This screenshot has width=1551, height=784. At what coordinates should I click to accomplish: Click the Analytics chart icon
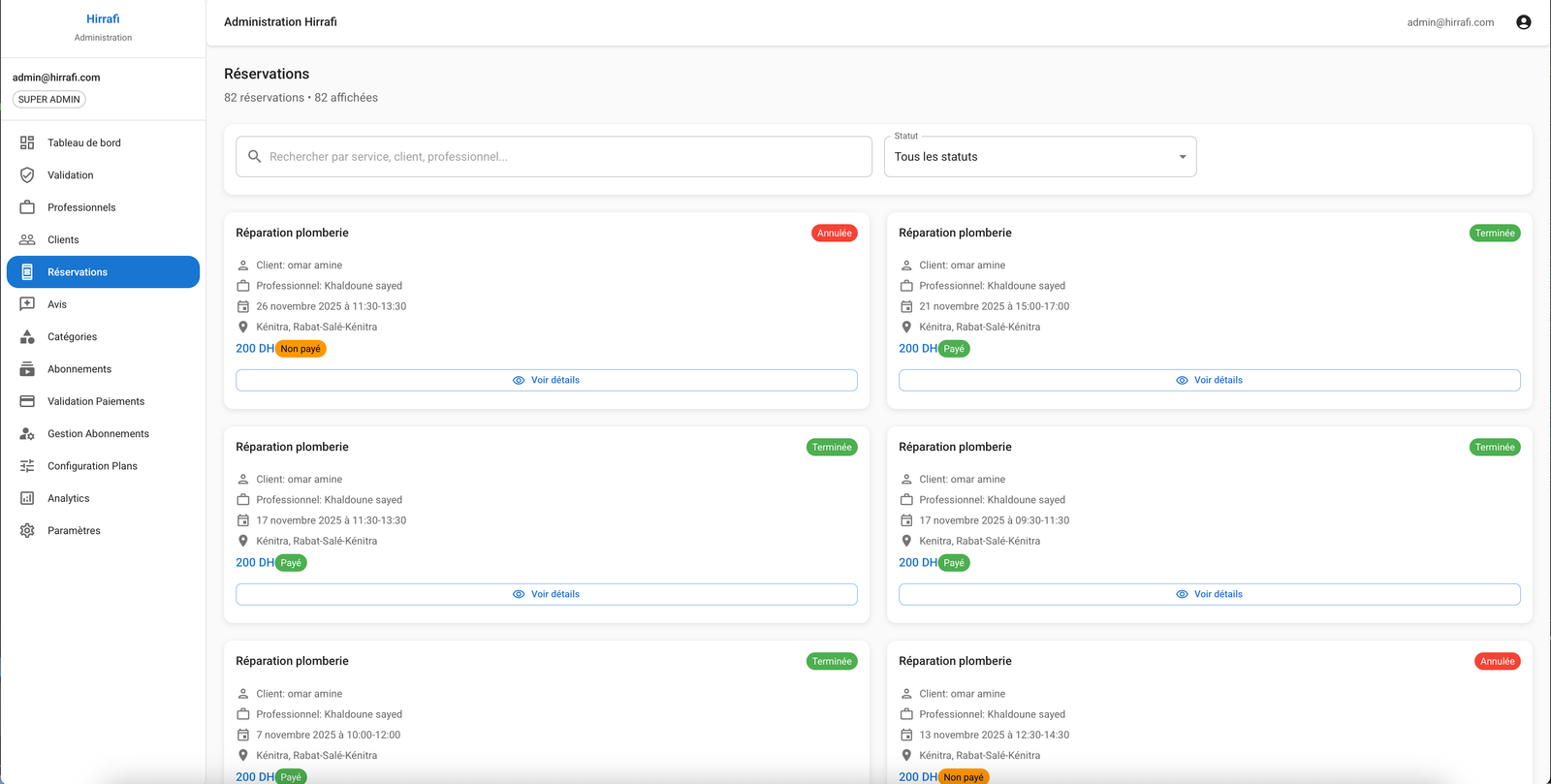tap(27, 498)
